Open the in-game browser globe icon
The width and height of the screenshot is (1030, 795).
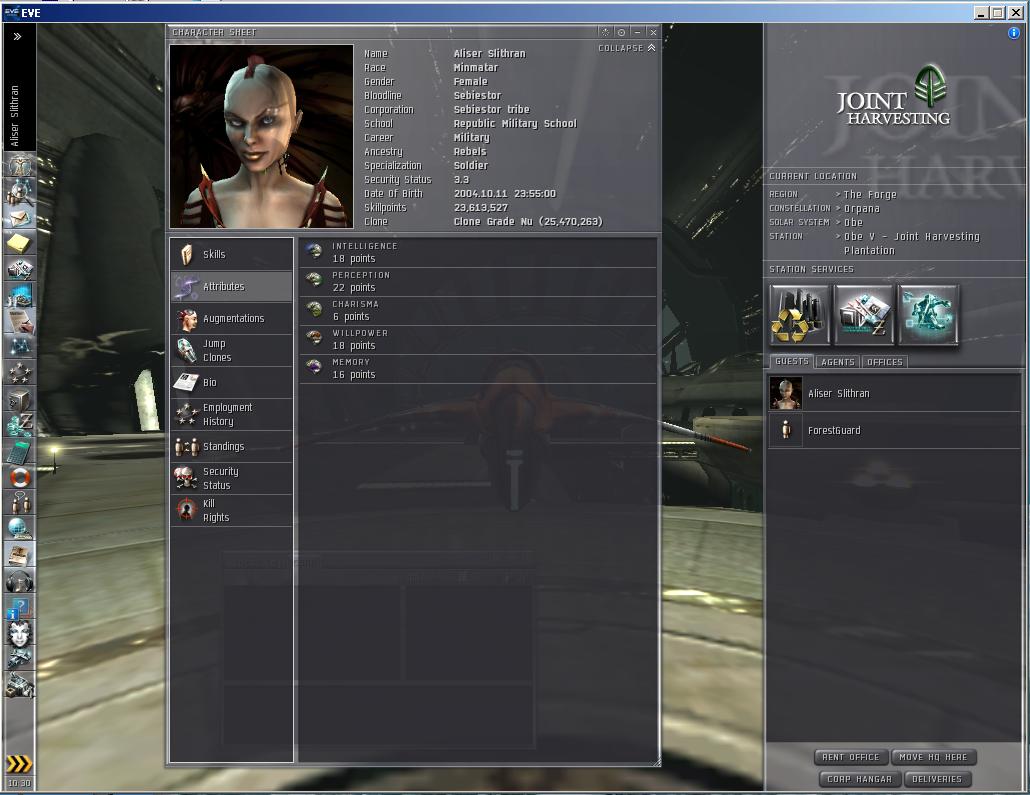[x=20, y=528]
